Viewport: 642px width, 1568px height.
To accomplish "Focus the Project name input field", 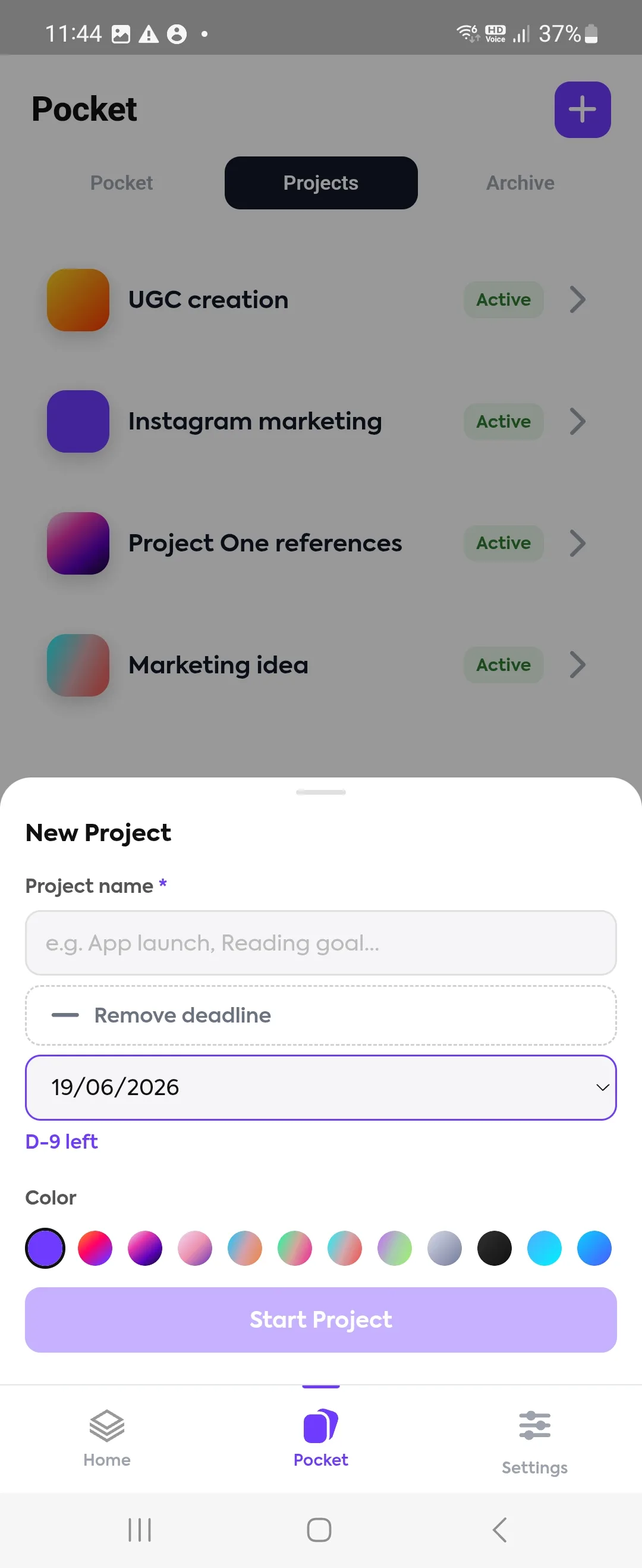I will (x=320, y=942).
